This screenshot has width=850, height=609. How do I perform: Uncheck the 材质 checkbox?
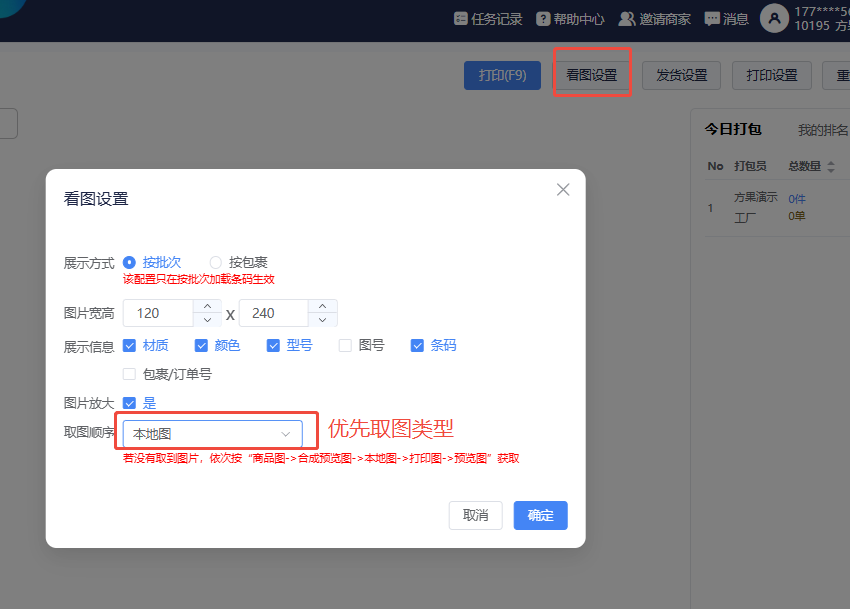tap(129, 345)
